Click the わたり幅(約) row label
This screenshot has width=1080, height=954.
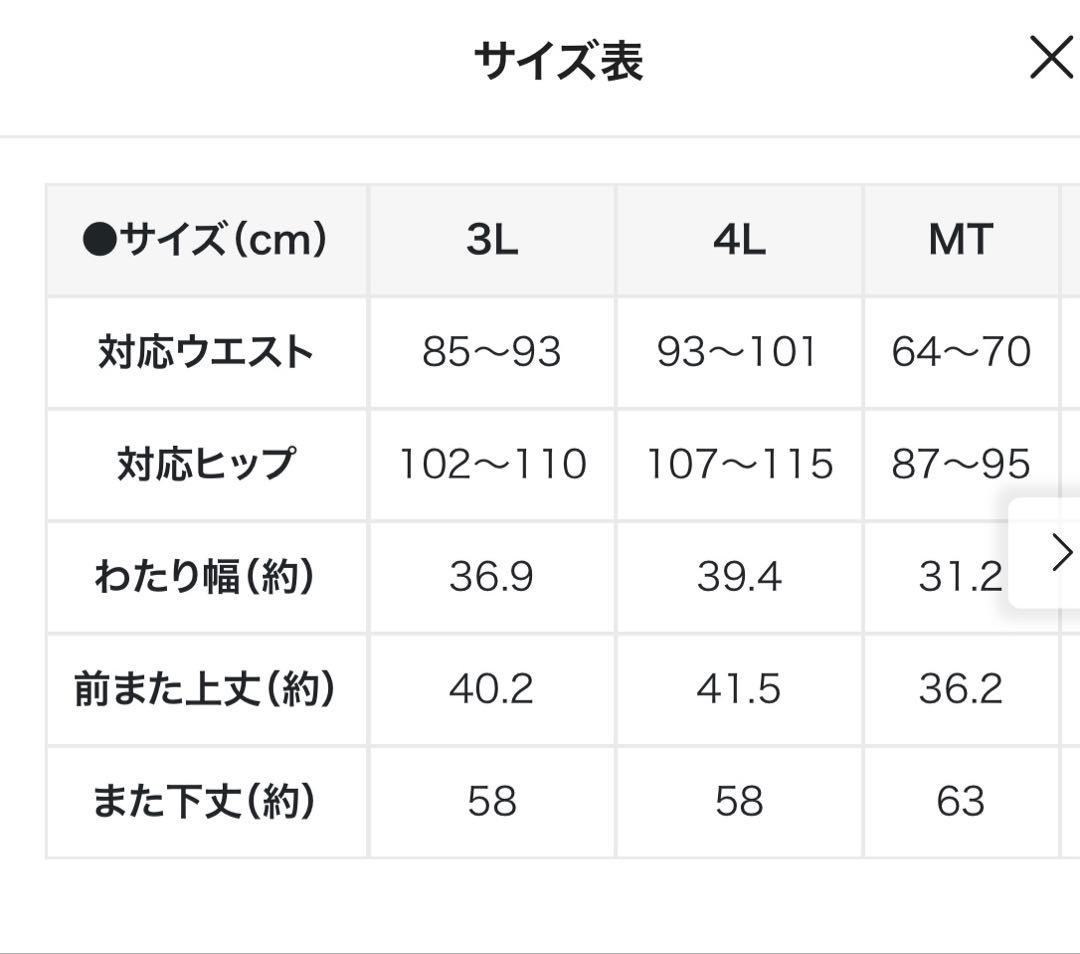(206, 577)
